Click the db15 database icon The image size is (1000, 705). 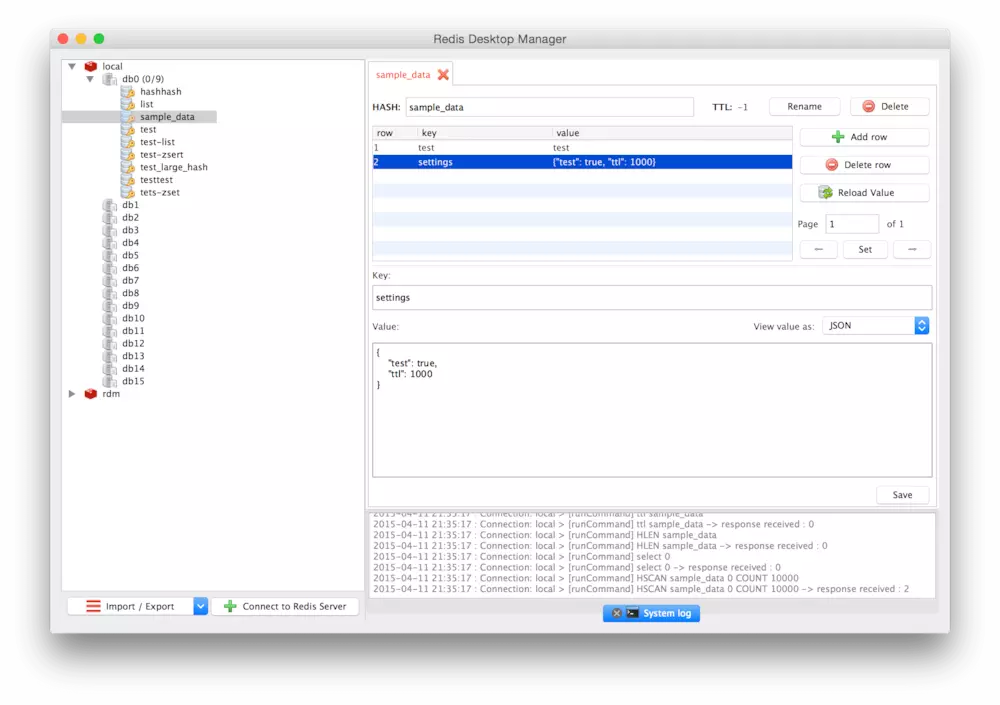point(110,381)
